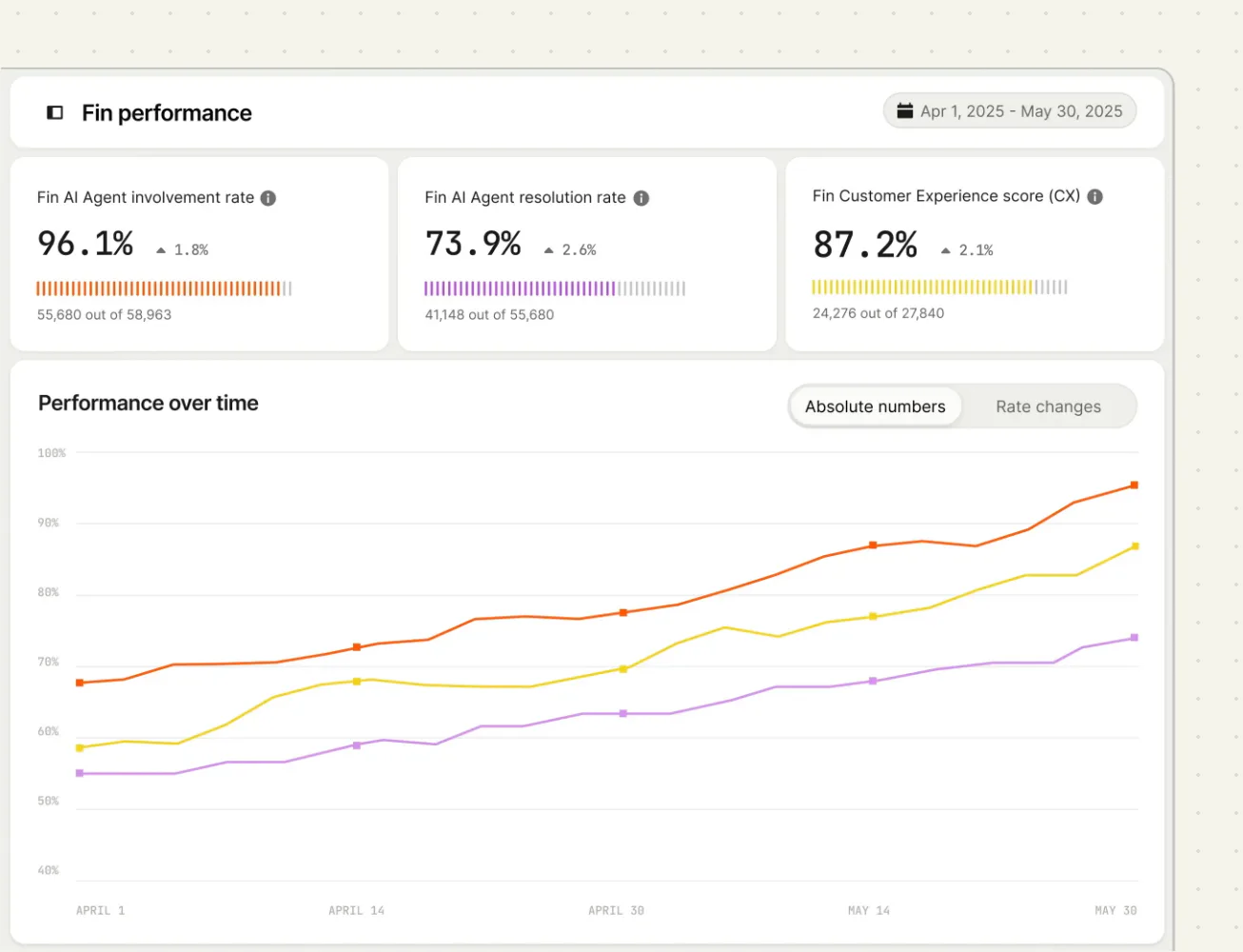Click the purple resolution rate progress bar
The width and height of the screenshot is (1243, 952).
tap(555, 288)
